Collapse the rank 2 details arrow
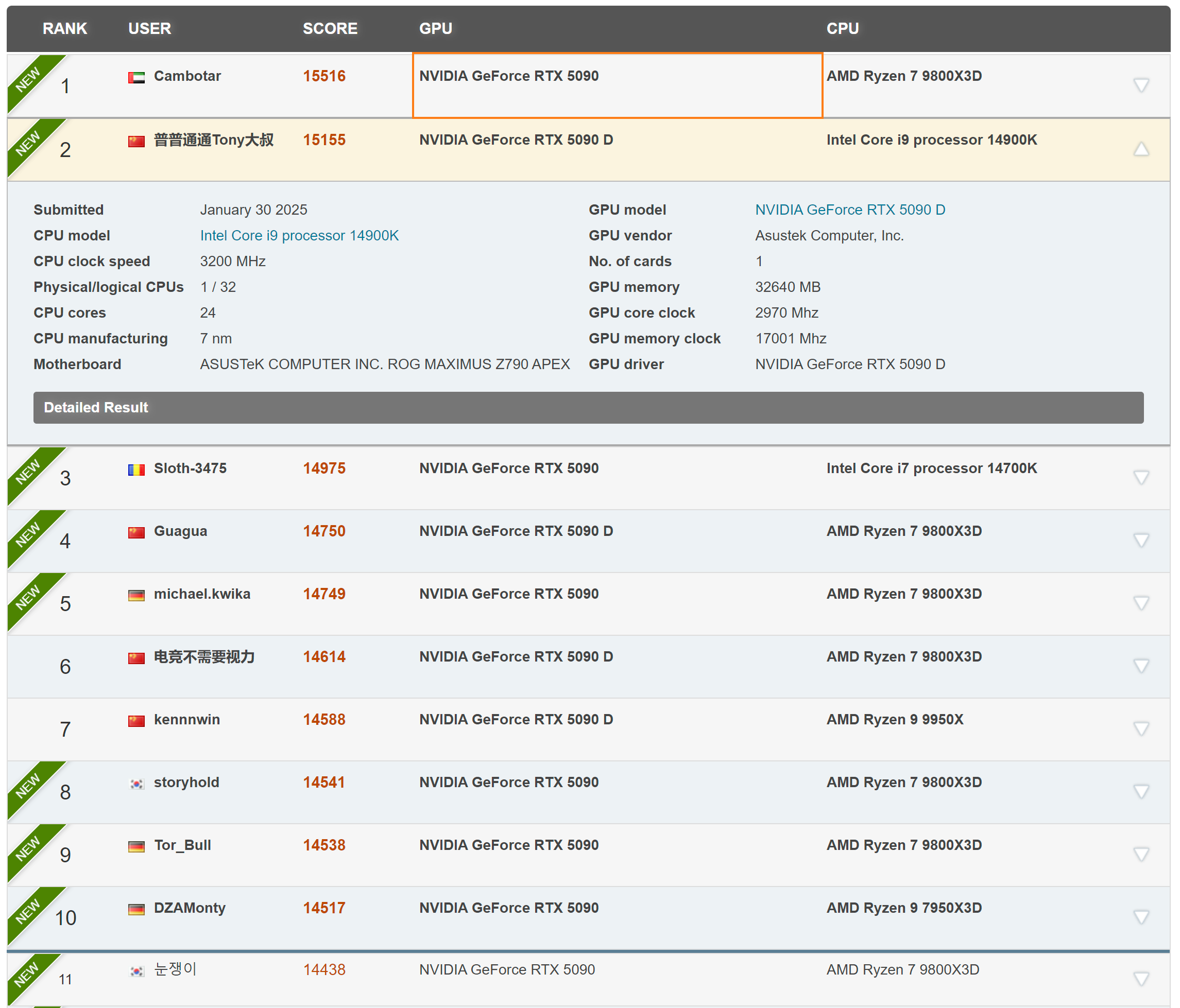The height and width of the screenshot is (1008, 1180). point(1140,149)
